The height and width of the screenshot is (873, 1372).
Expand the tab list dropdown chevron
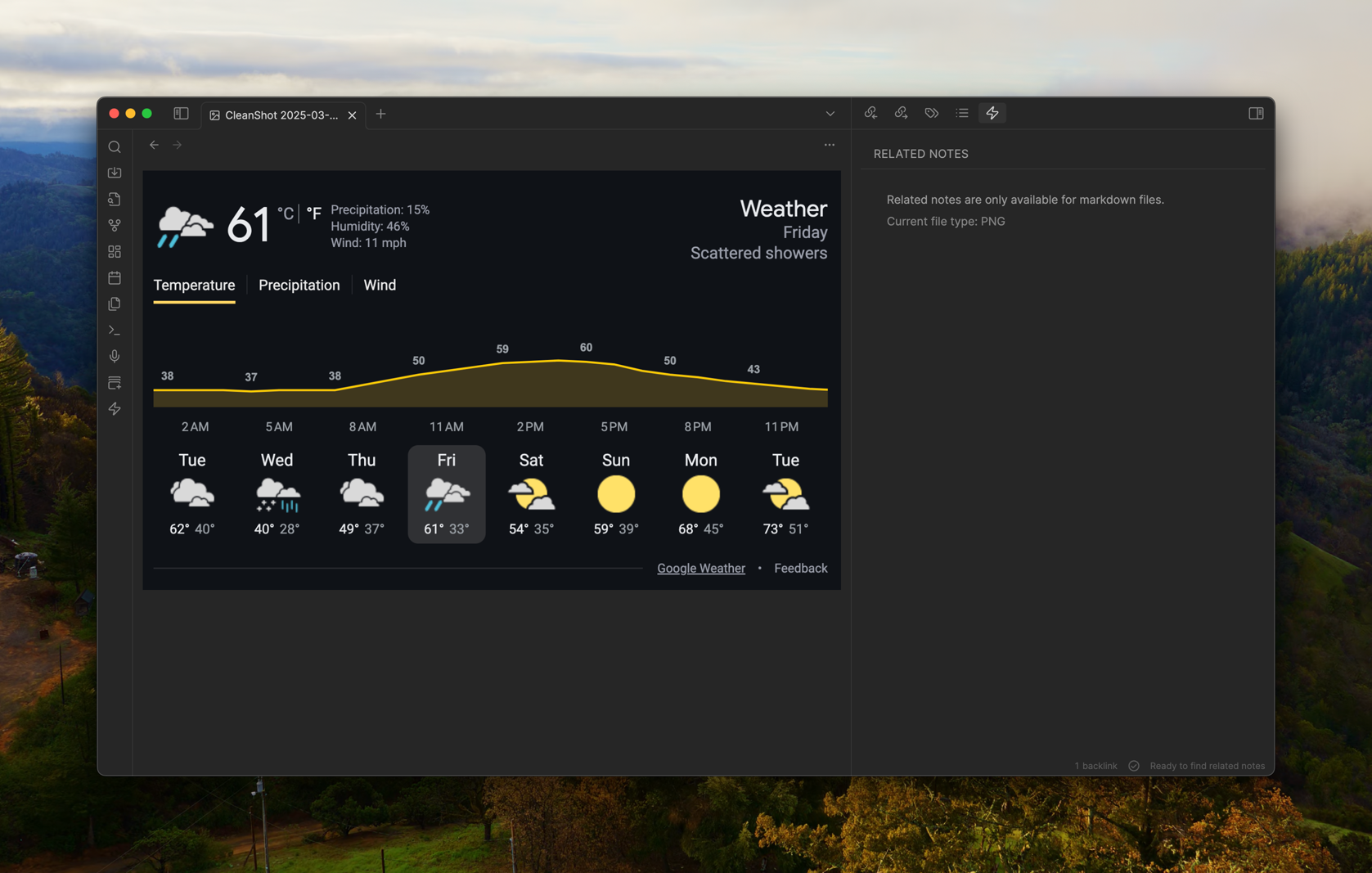click(x=830, y=114)
